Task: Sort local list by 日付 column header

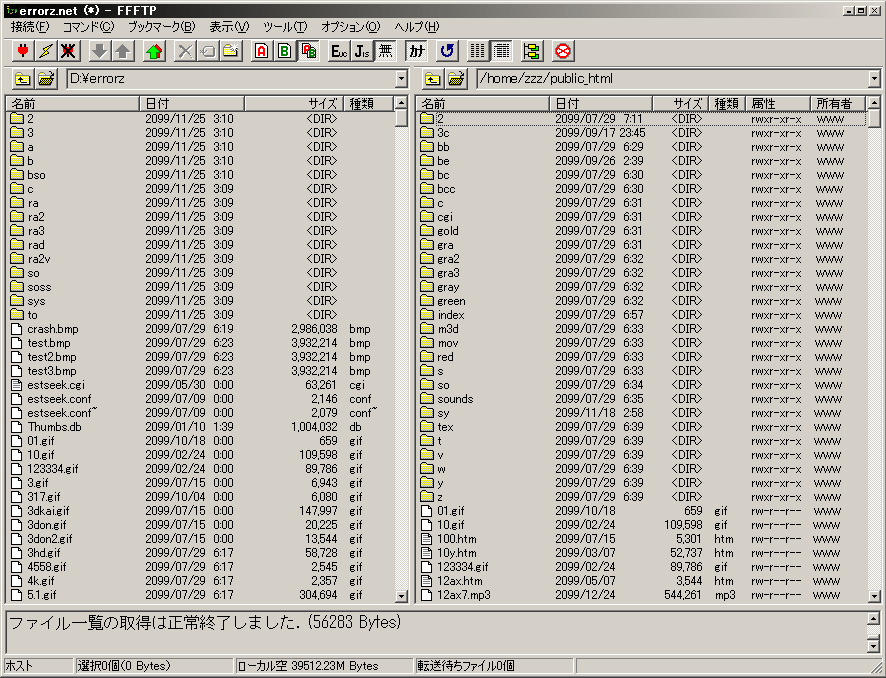Action: click(x=192, y=103)
